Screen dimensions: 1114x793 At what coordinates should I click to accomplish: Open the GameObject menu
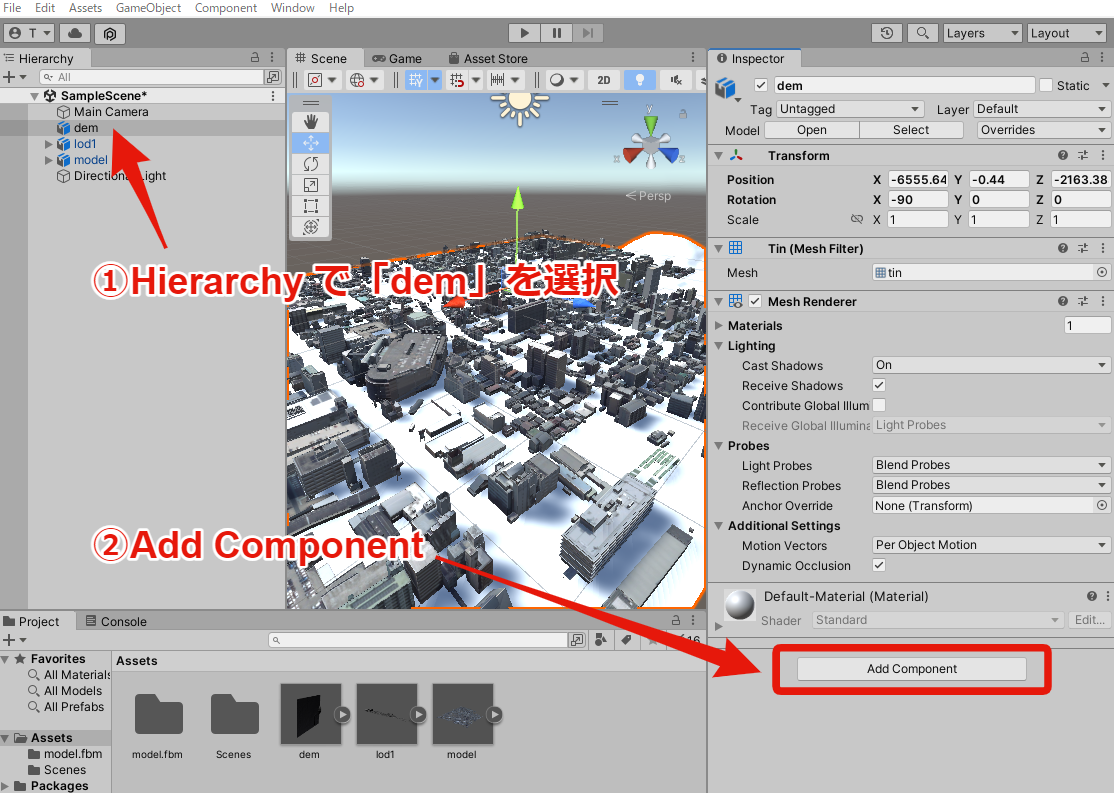148,8
